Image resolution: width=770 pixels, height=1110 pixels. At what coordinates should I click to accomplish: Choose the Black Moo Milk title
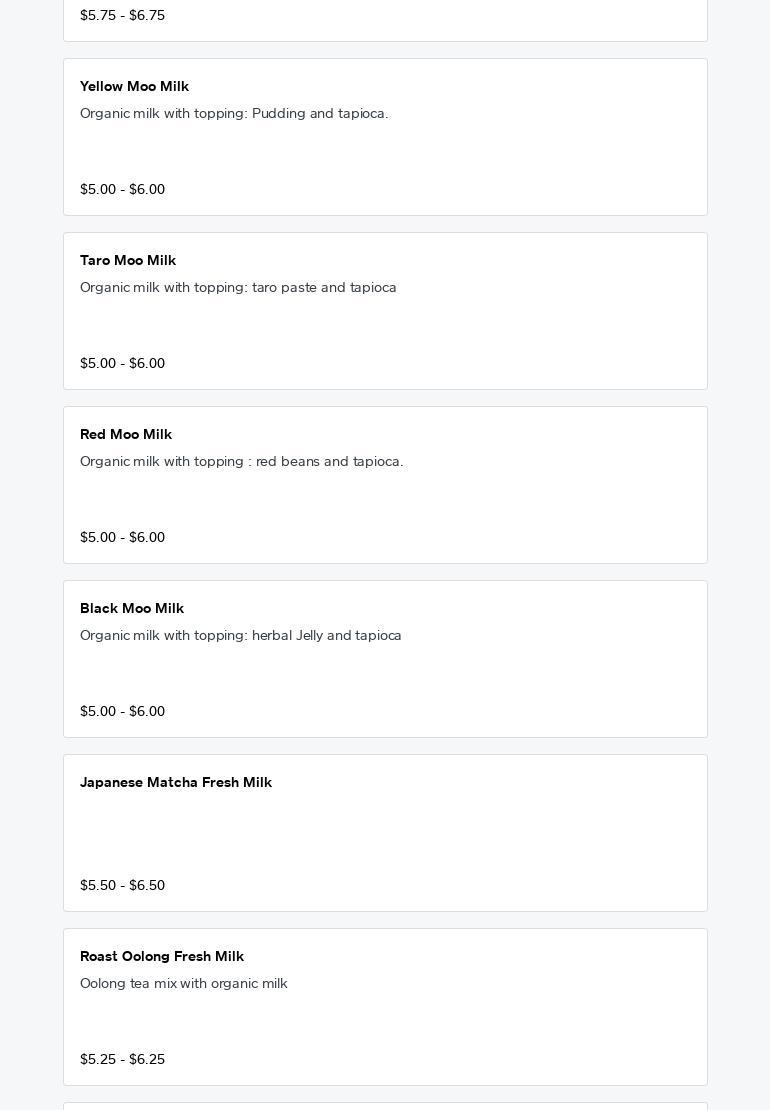(x=132, y=609)
